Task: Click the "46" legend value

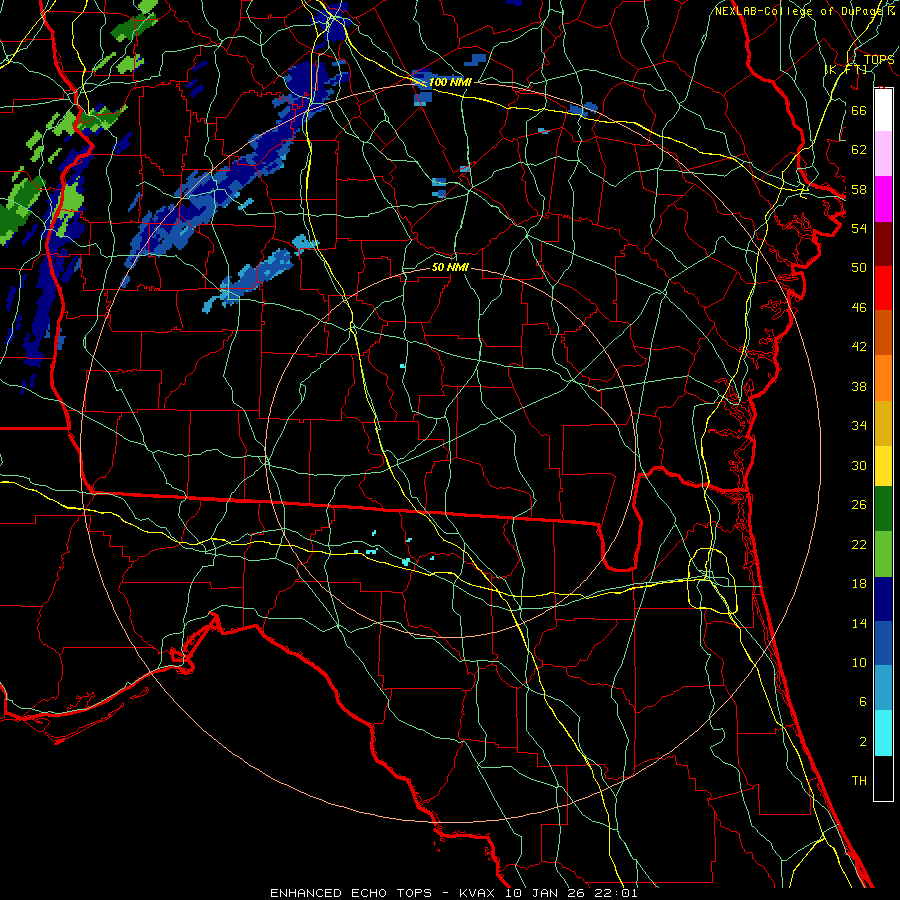Action: pyautogui.click(x=859, y=308)
